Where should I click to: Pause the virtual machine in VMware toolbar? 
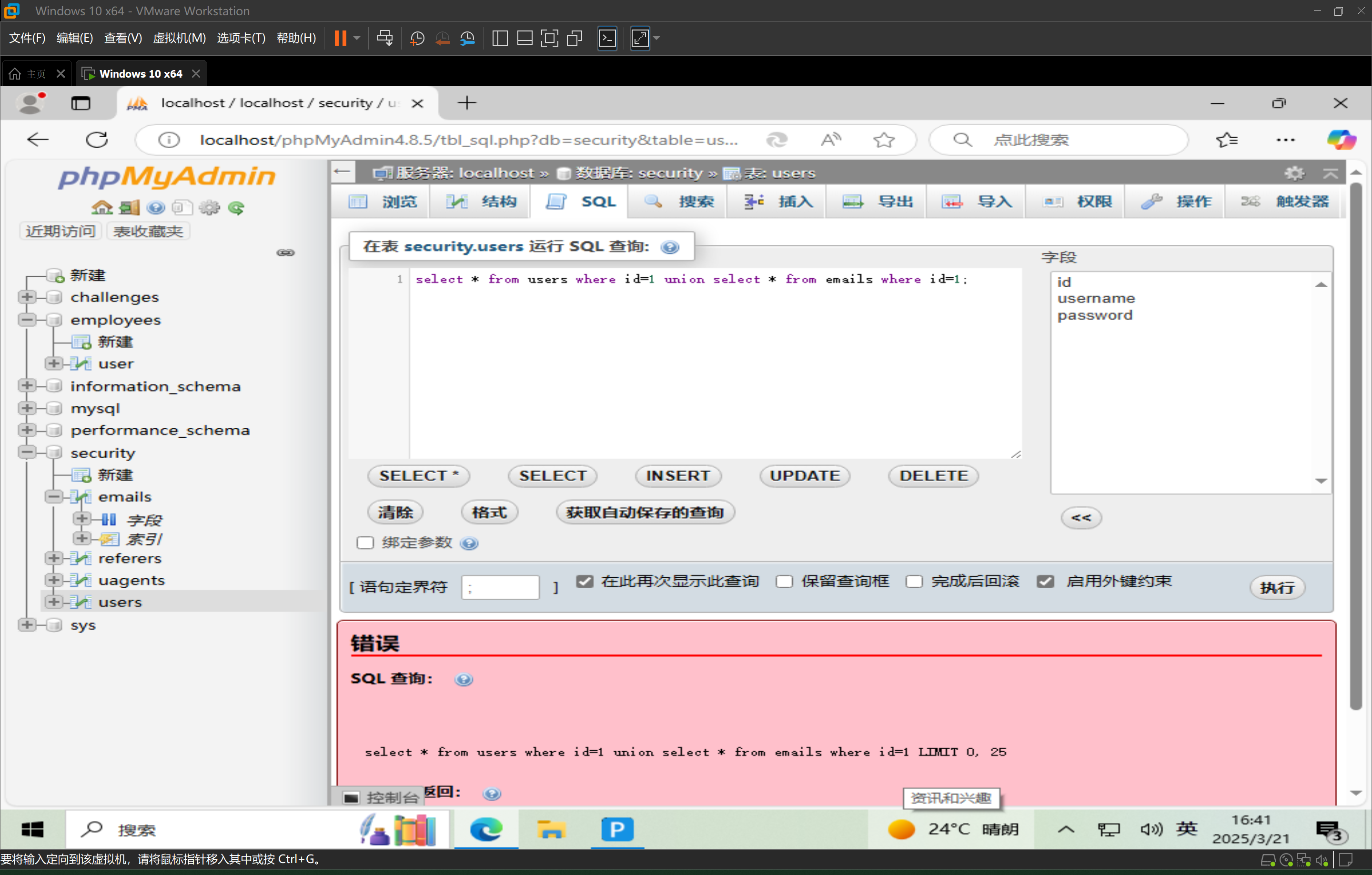point(340,38)
